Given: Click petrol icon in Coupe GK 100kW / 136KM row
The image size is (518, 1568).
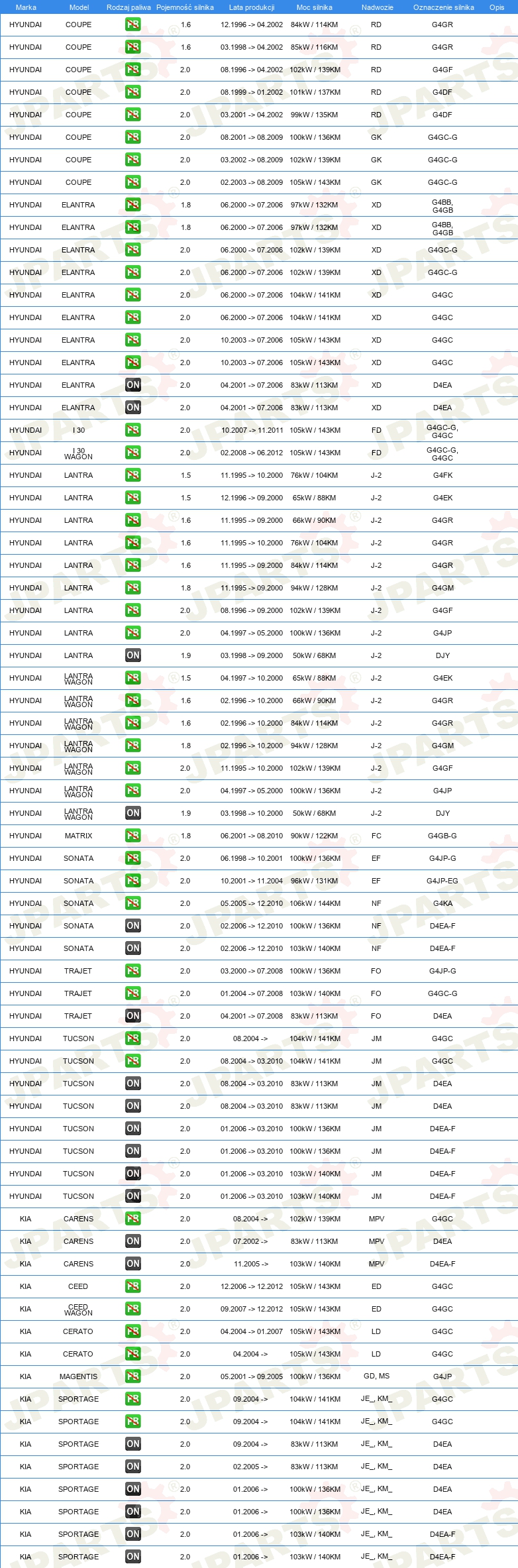Looking at the screenshot, I should (x=133, y=137).
